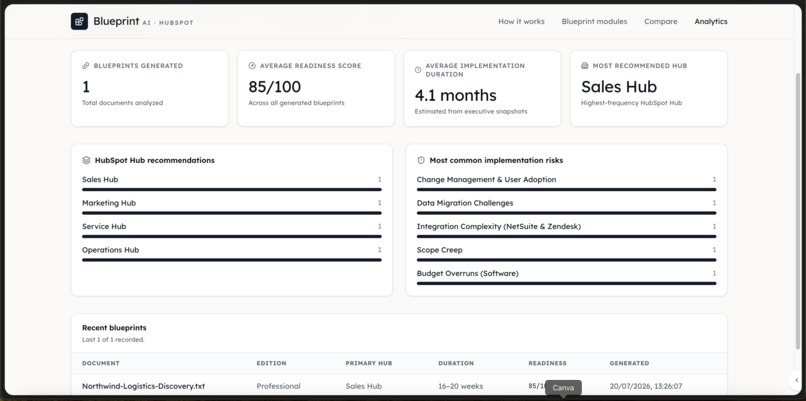
Task: Click the clock icon beside Average Implementation Duration
Action: click(418, 70)
